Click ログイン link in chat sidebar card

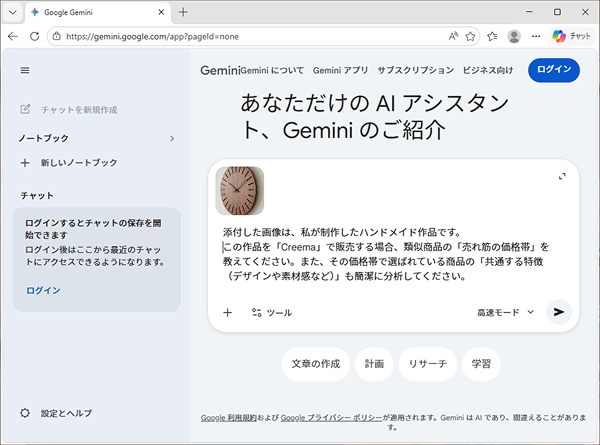43,290
